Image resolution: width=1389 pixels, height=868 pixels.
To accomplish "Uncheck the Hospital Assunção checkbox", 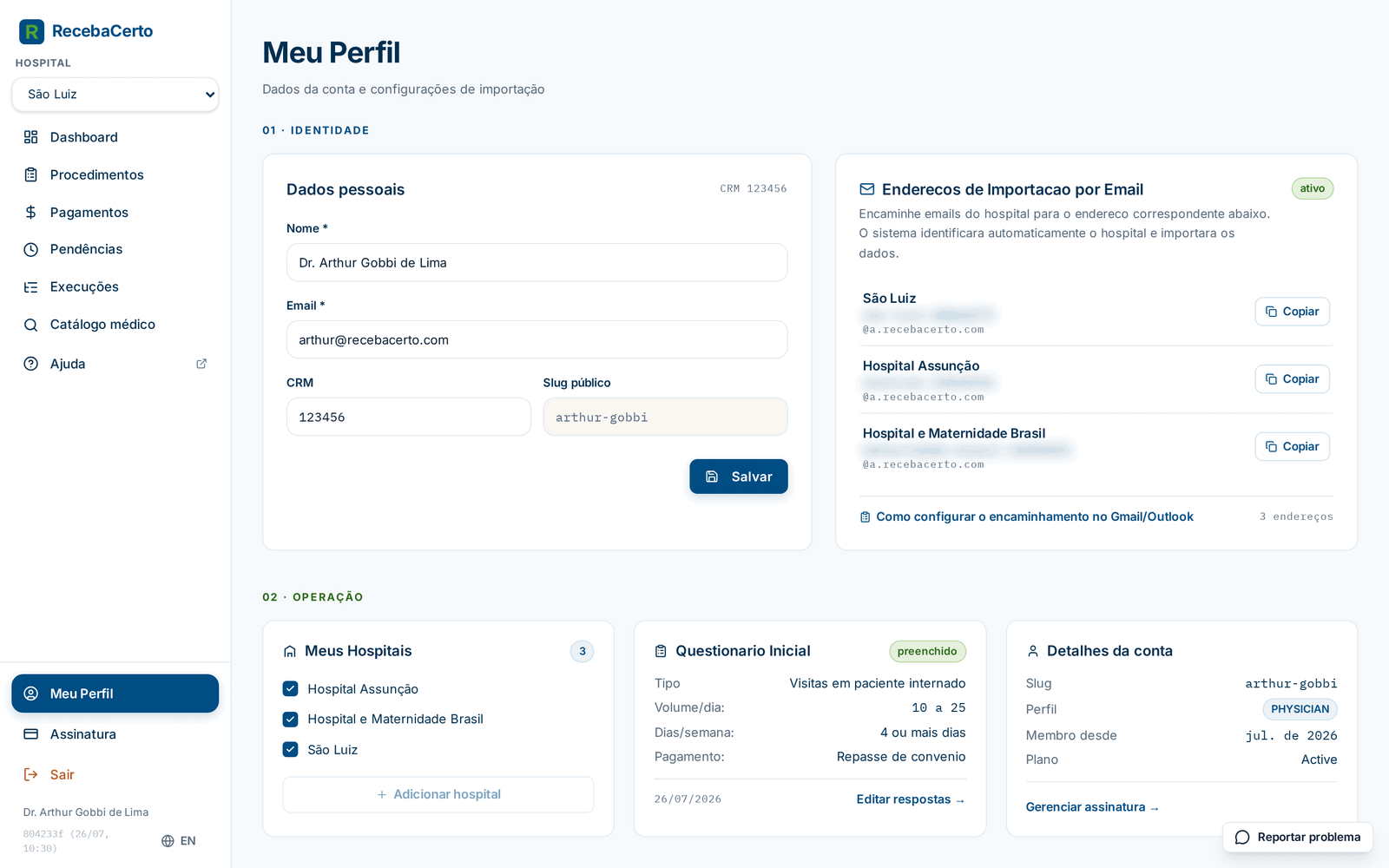I will click(291, 688).
